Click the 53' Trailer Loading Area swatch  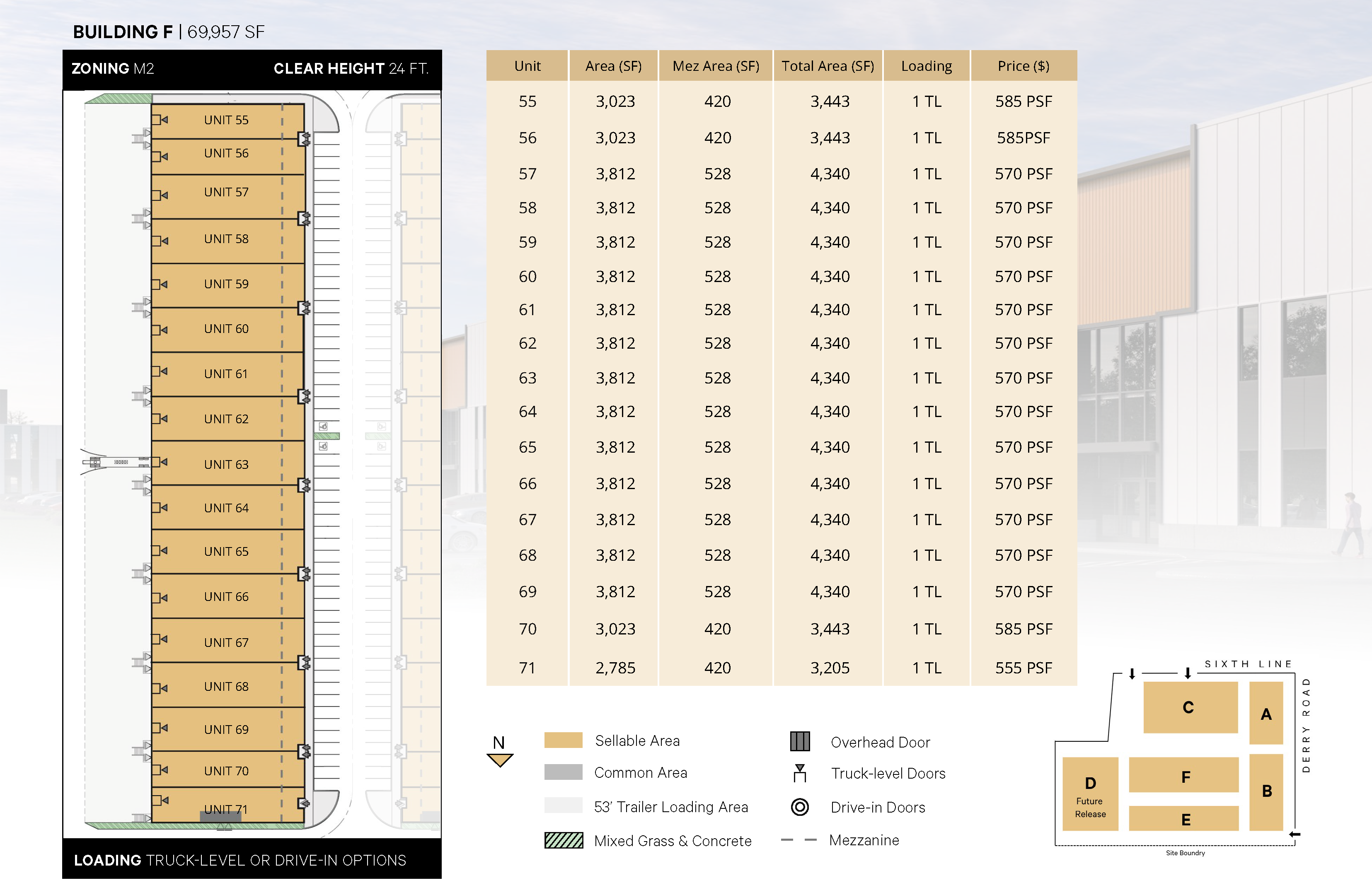pos(563,806)
